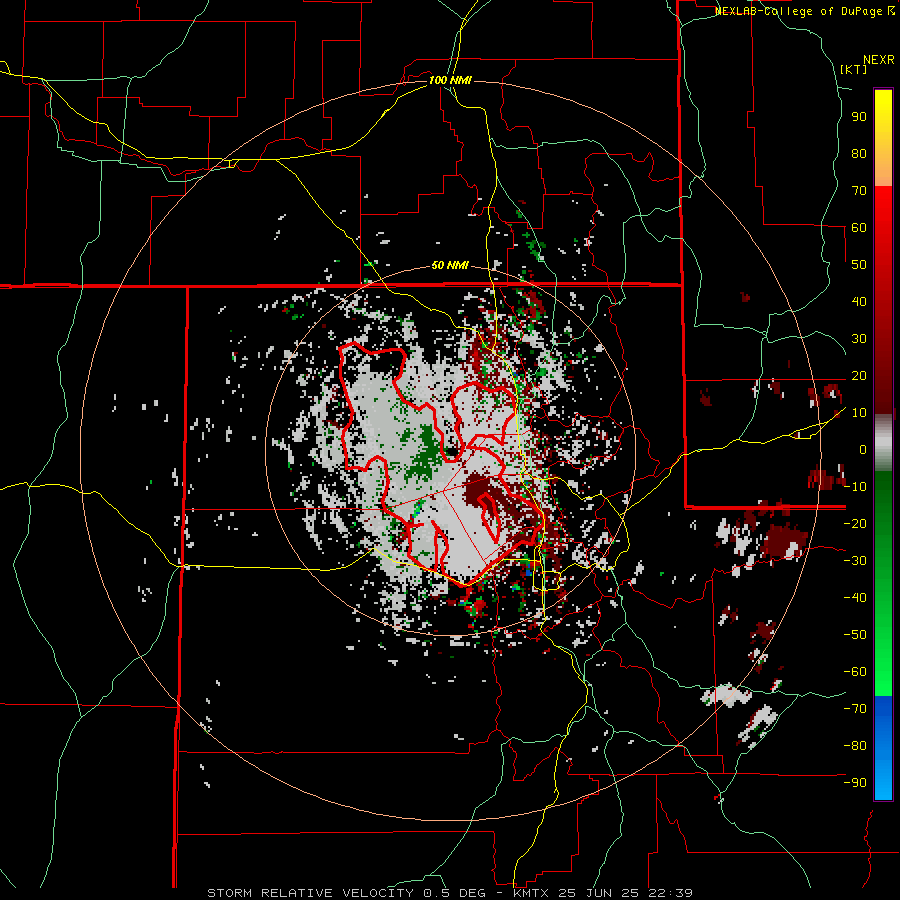Click the "STORM RELATIVE VELOCITY" product title
The image size is (900, 900).
(x=311, y=893)
